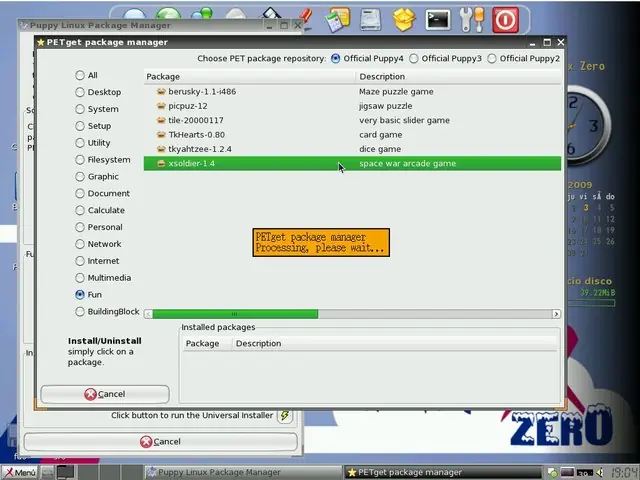The width and height of the screenshot is (640, 480).
Task: Click the red power shutdown dock icon
Action: (x=505, y=20)
